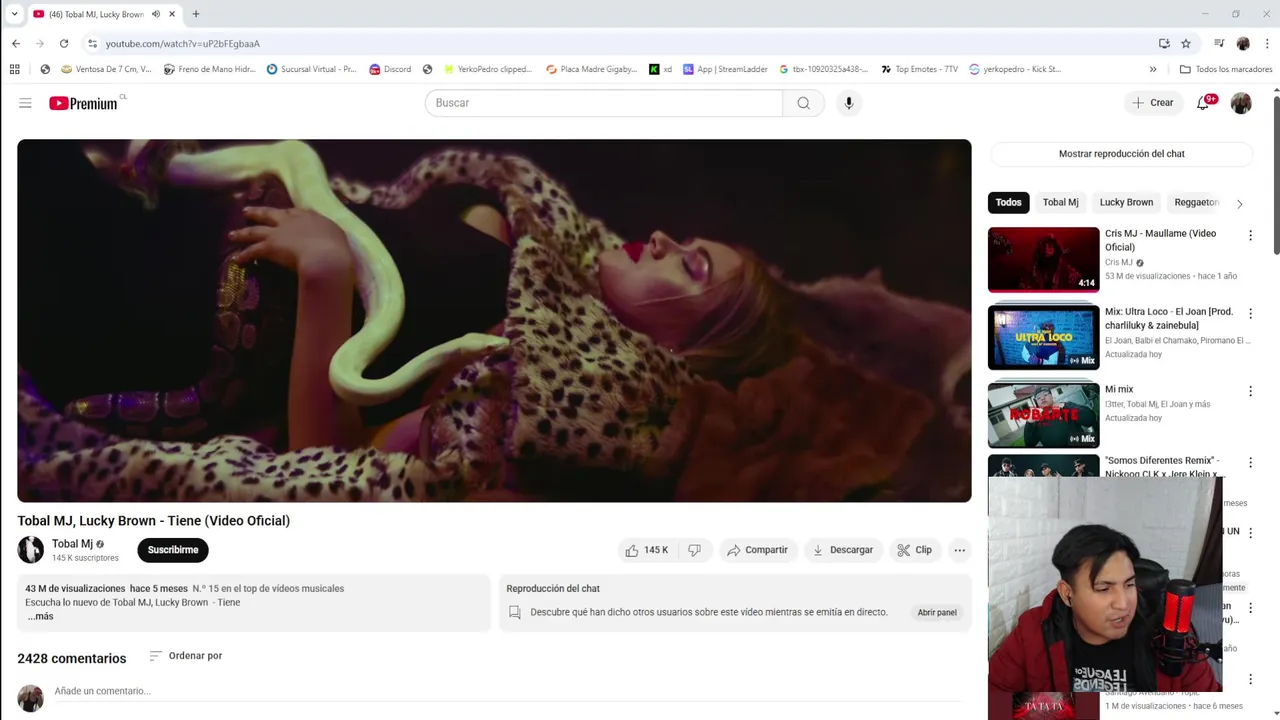Select the Tobal Mj filter chip

1060,202
